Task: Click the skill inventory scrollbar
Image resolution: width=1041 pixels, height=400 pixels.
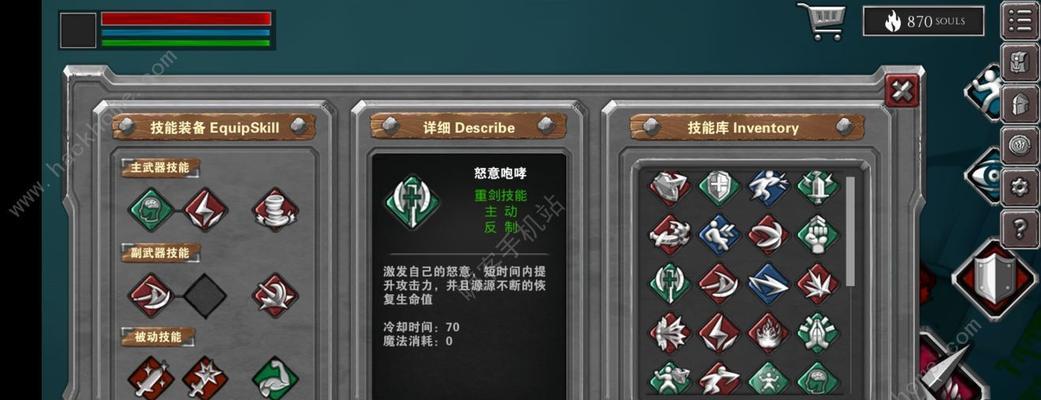Action: click(x=850, y=232)
